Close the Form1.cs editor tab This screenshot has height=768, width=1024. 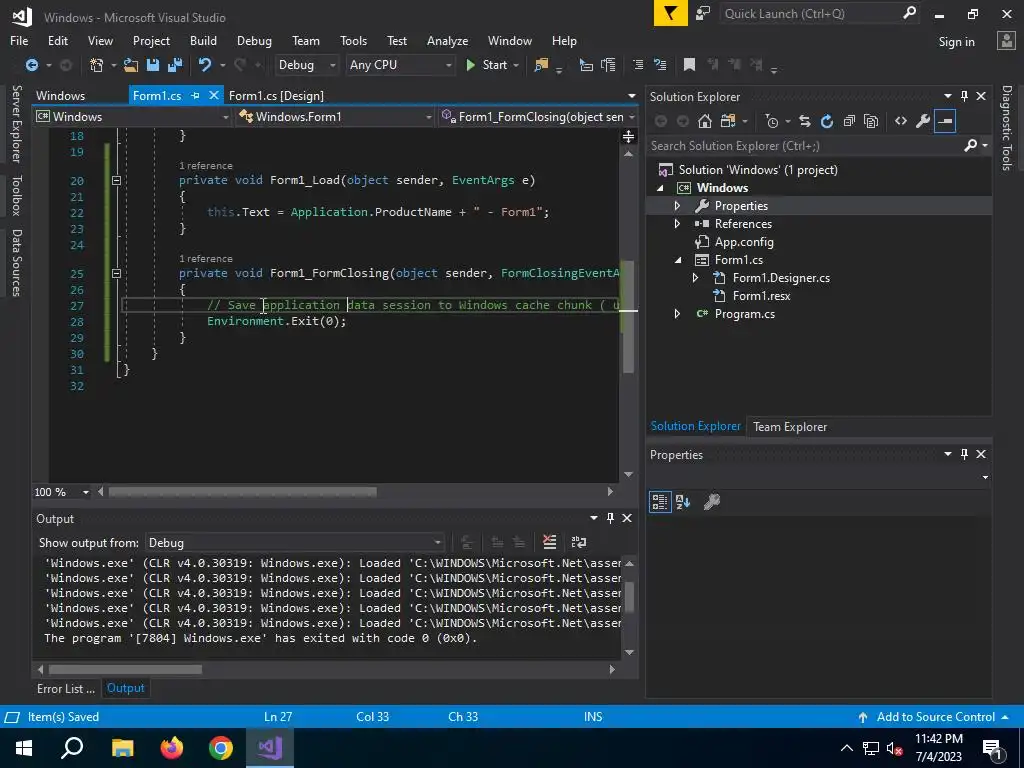coord(213,95)
